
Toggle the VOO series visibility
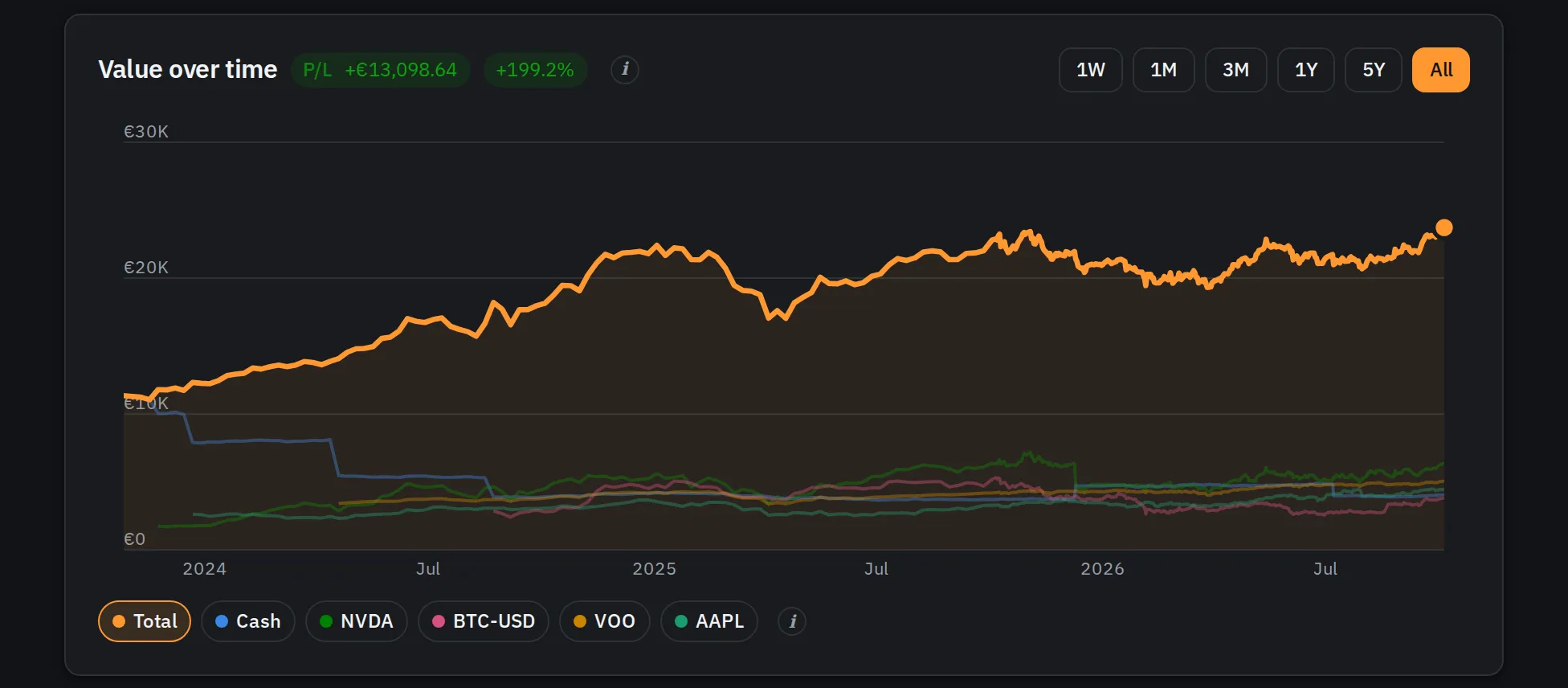click(605, 621)
